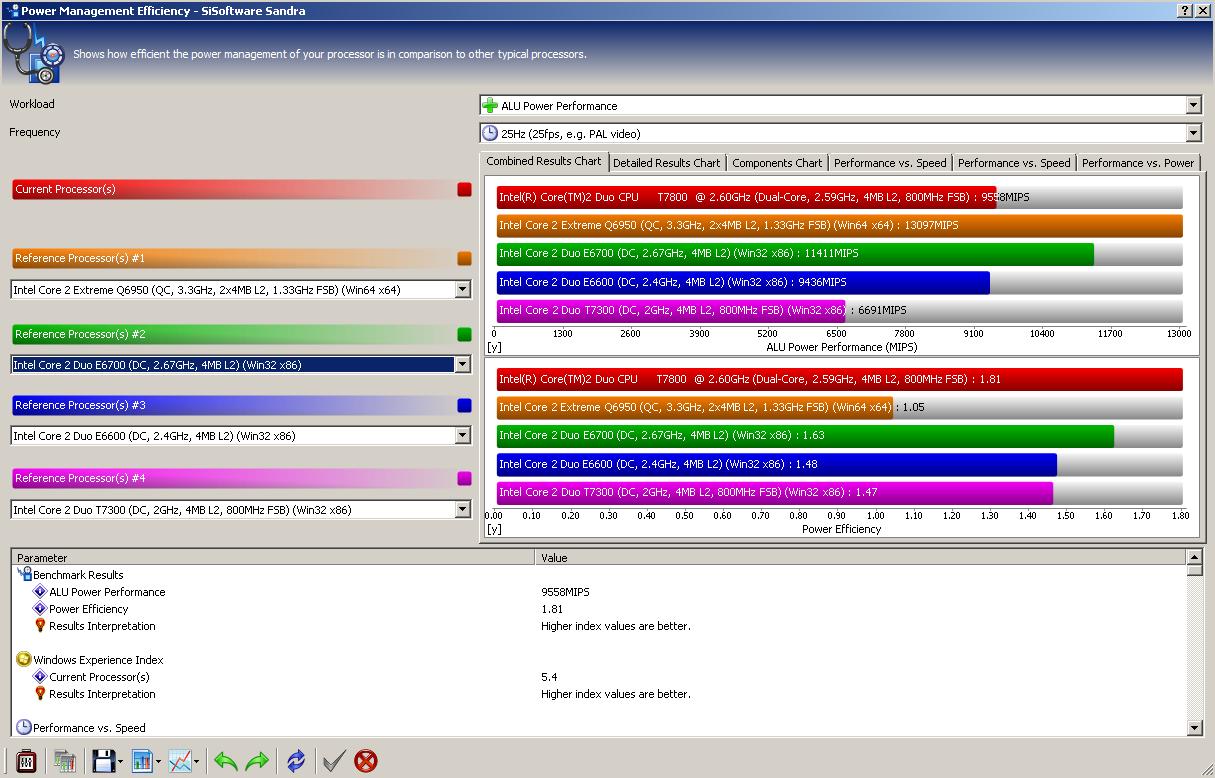
Task: Toggle the magenta Reference Processor #4 color box
Action: coord(464,478)
